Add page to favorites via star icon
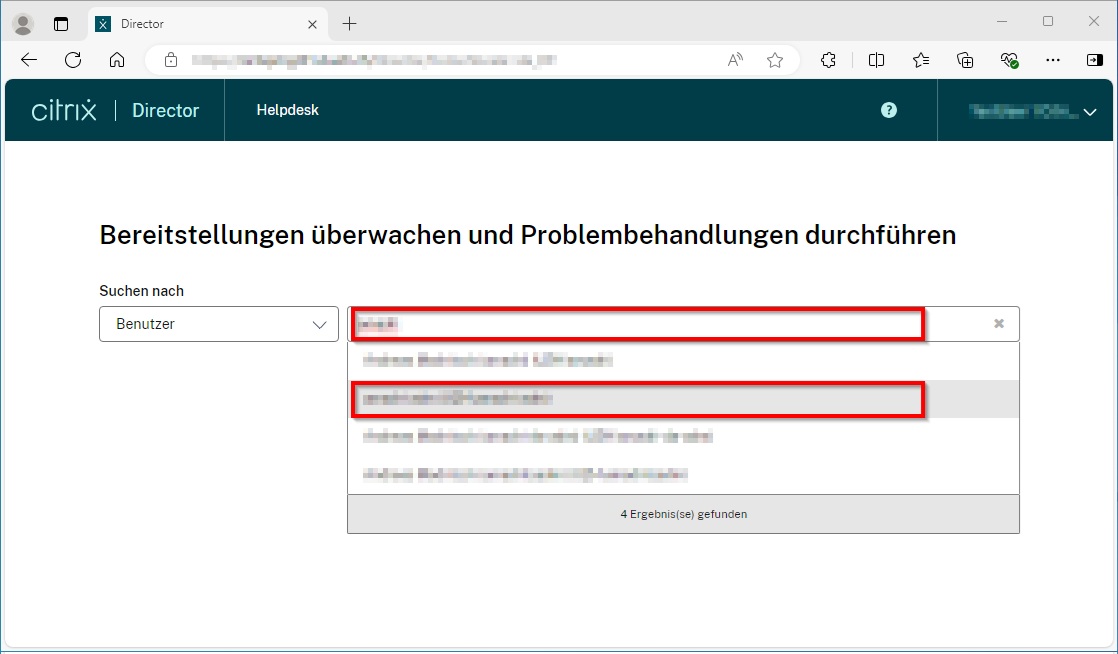Viewport: 1118px width, 654px height. (774, 60)
